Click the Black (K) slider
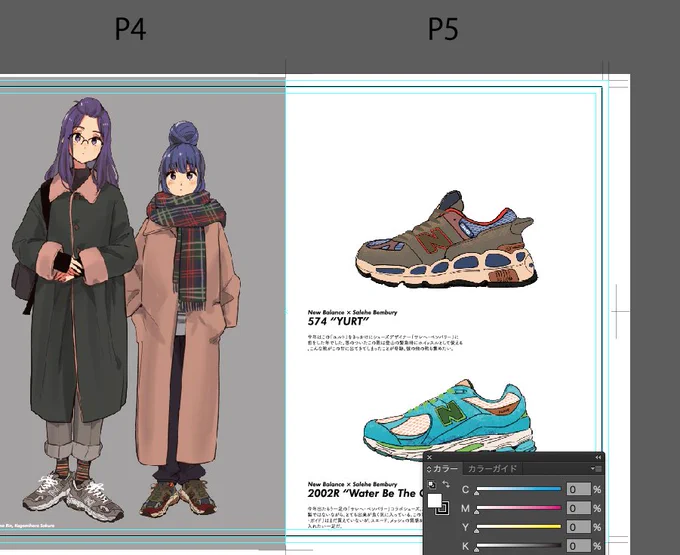680x555 pixels. coord(519,546)
